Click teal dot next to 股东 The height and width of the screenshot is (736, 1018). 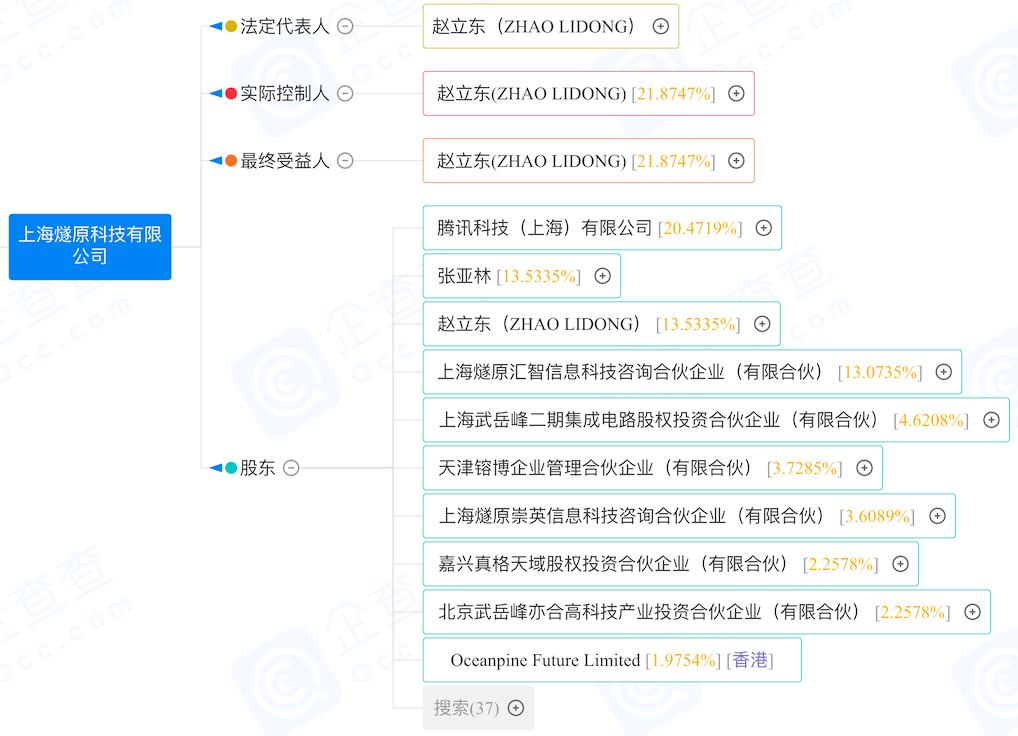[x=230, y=468]
